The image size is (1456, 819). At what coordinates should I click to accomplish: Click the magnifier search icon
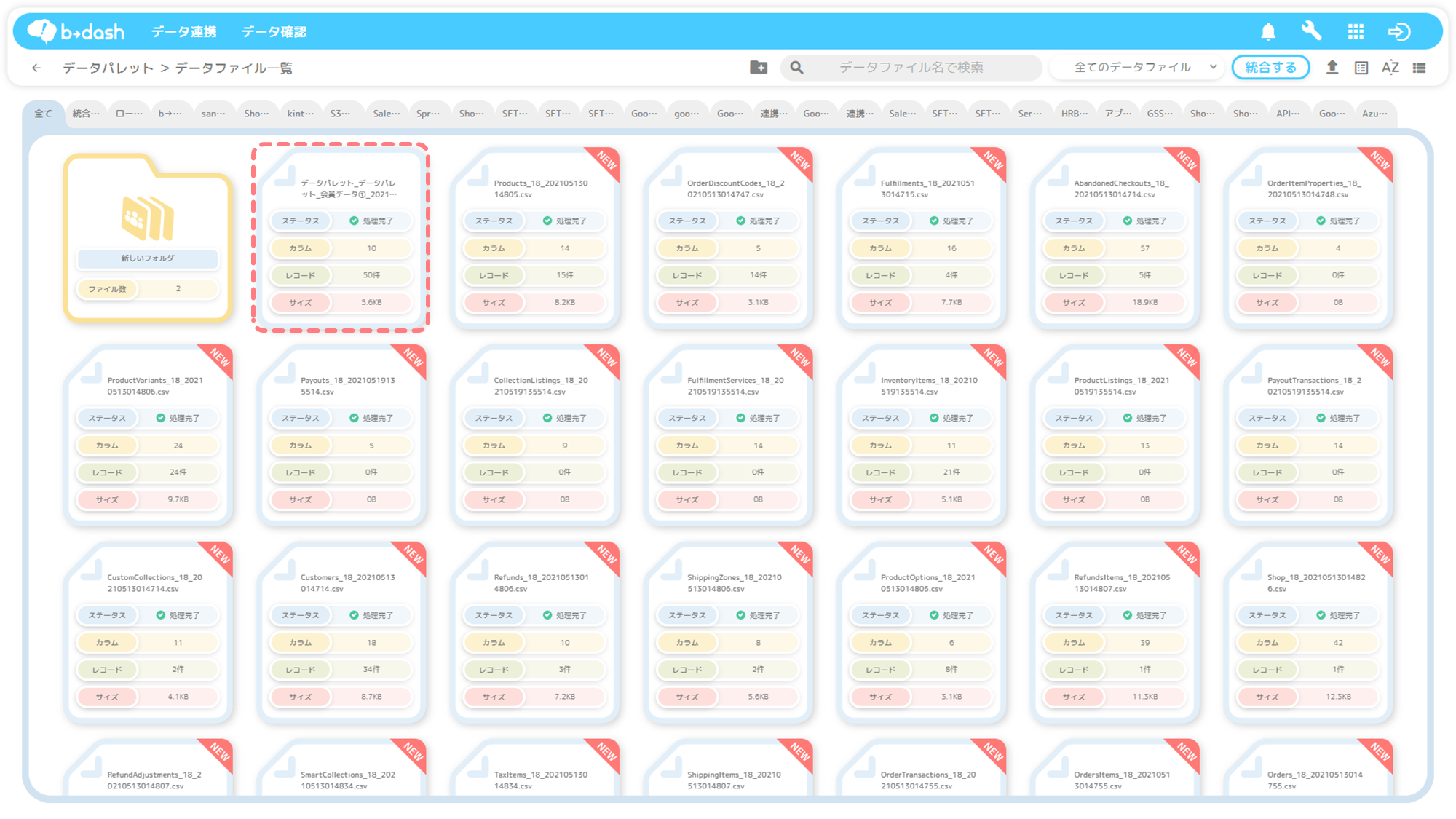pos(796,68)
